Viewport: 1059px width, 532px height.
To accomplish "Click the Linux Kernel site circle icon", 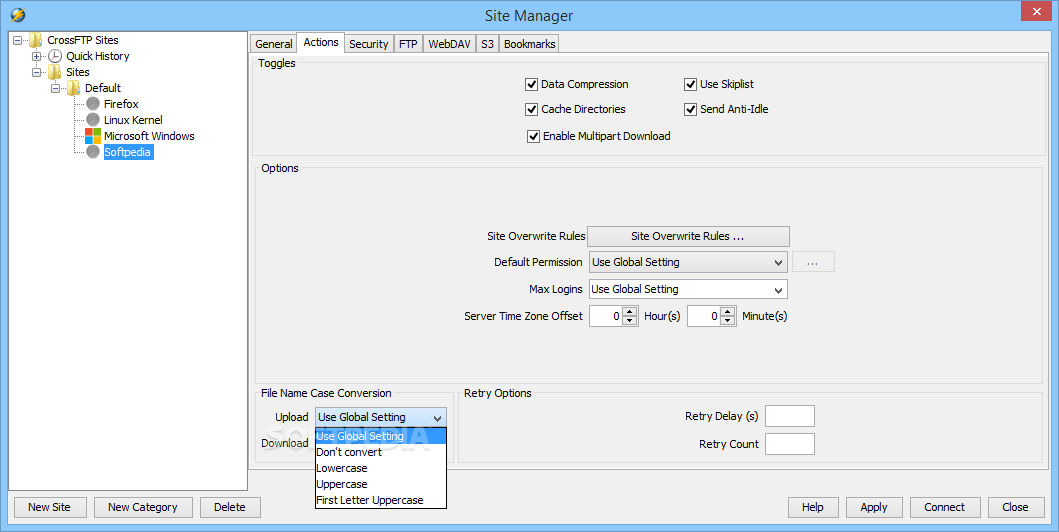I will 93,119.
